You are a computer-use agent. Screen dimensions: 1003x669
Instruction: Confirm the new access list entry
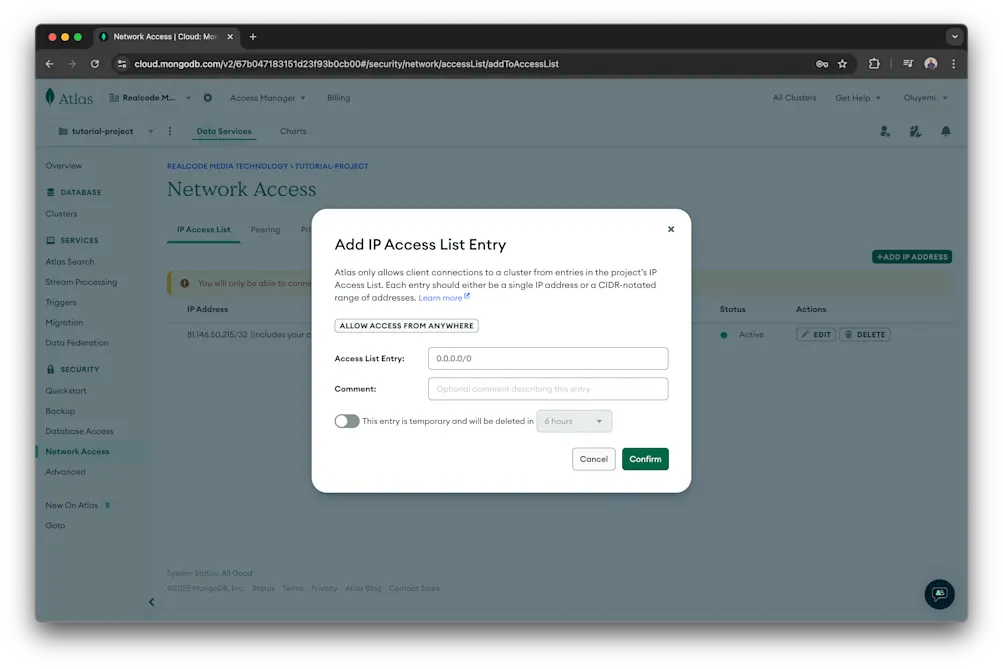(645, 458)
